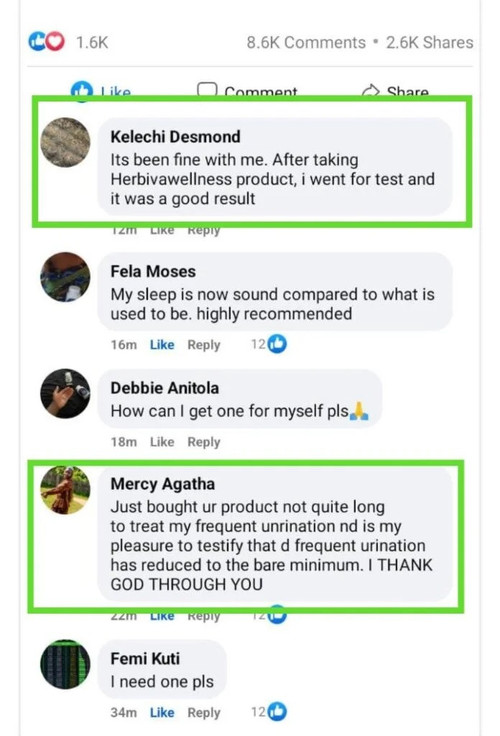Screen dimensions: 500x736
Task: View the 2.6K Shares list
Action: [430, 42]
